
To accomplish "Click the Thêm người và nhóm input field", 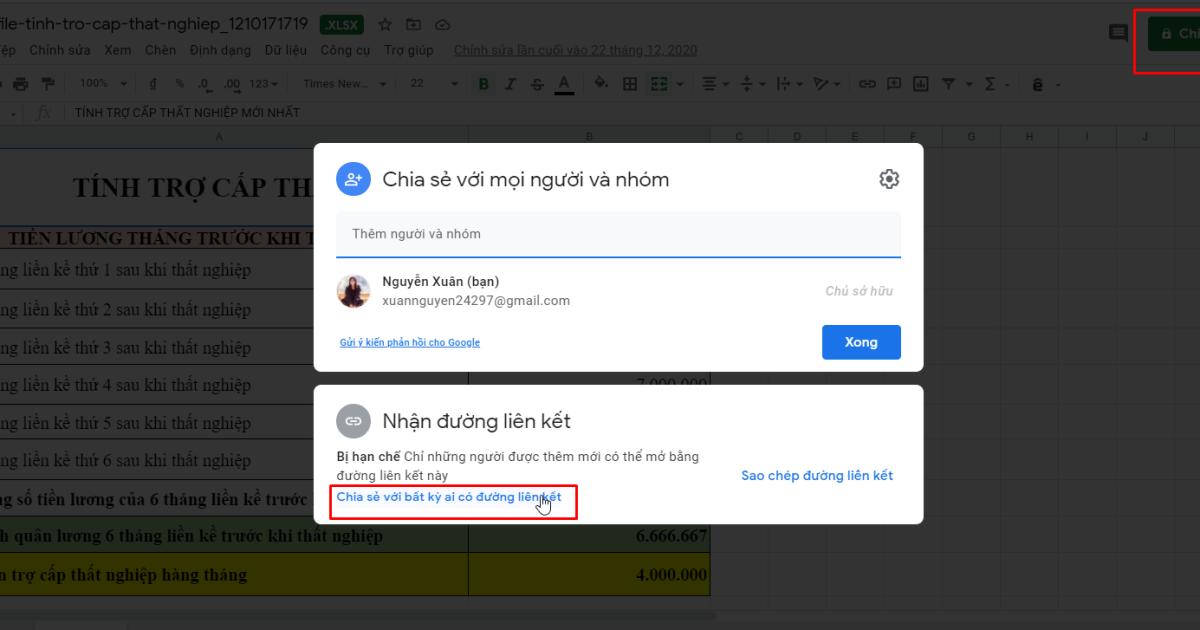I will [618, 233].
